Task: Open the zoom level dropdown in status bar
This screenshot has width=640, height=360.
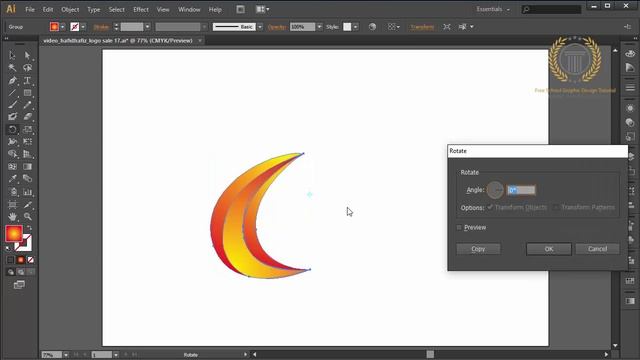Action: tap(66, 355)
